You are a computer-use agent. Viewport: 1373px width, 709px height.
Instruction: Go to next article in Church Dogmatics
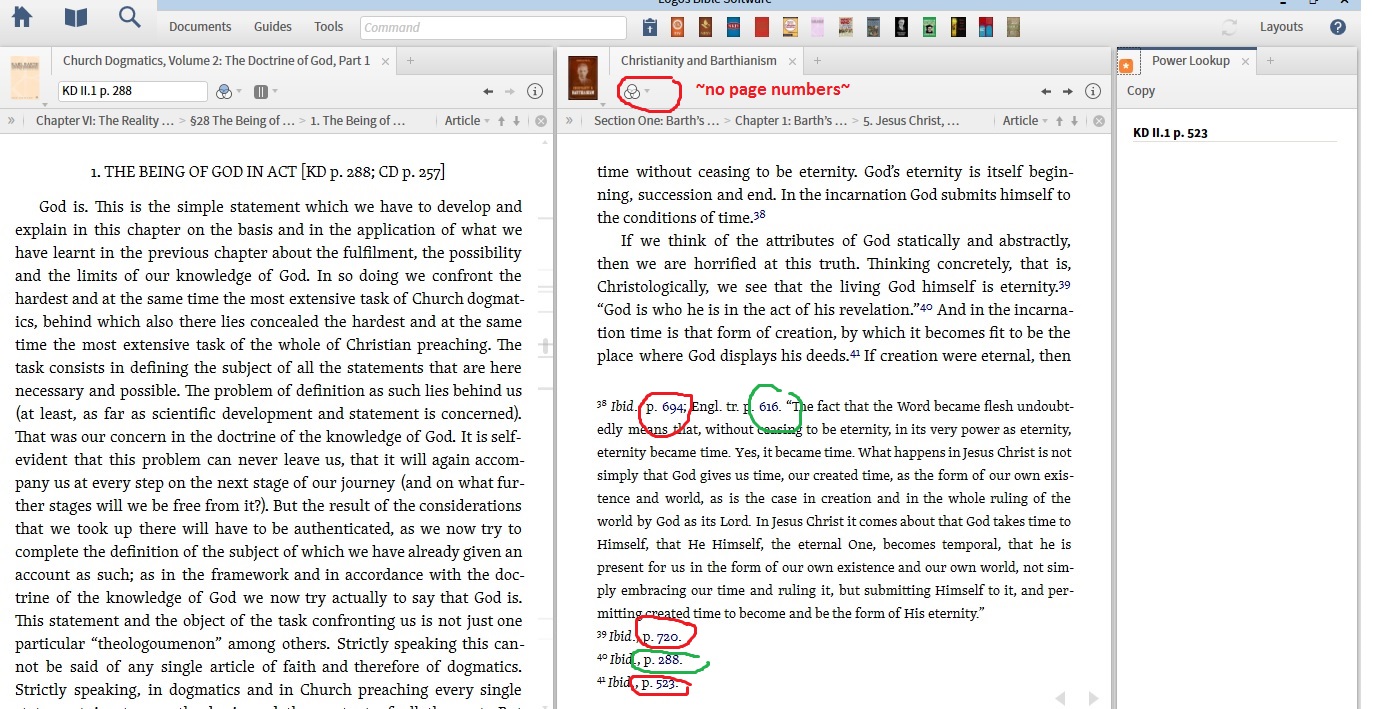[516, 121]
